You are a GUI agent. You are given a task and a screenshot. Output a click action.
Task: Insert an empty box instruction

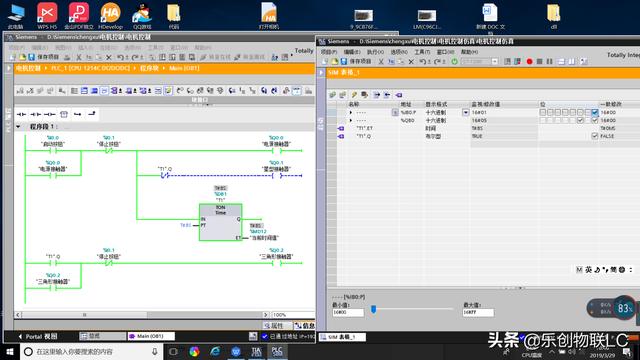coord(64,114)
